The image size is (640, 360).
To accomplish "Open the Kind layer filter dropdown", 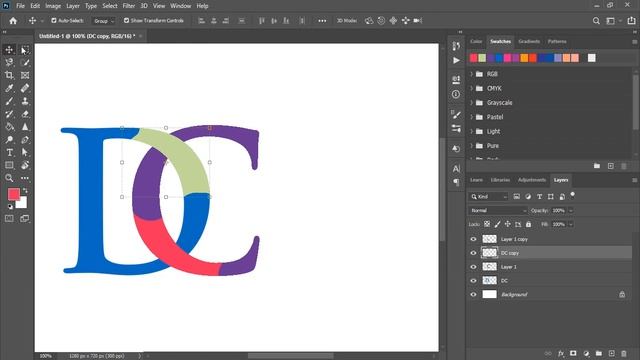I will click(488, 197).
